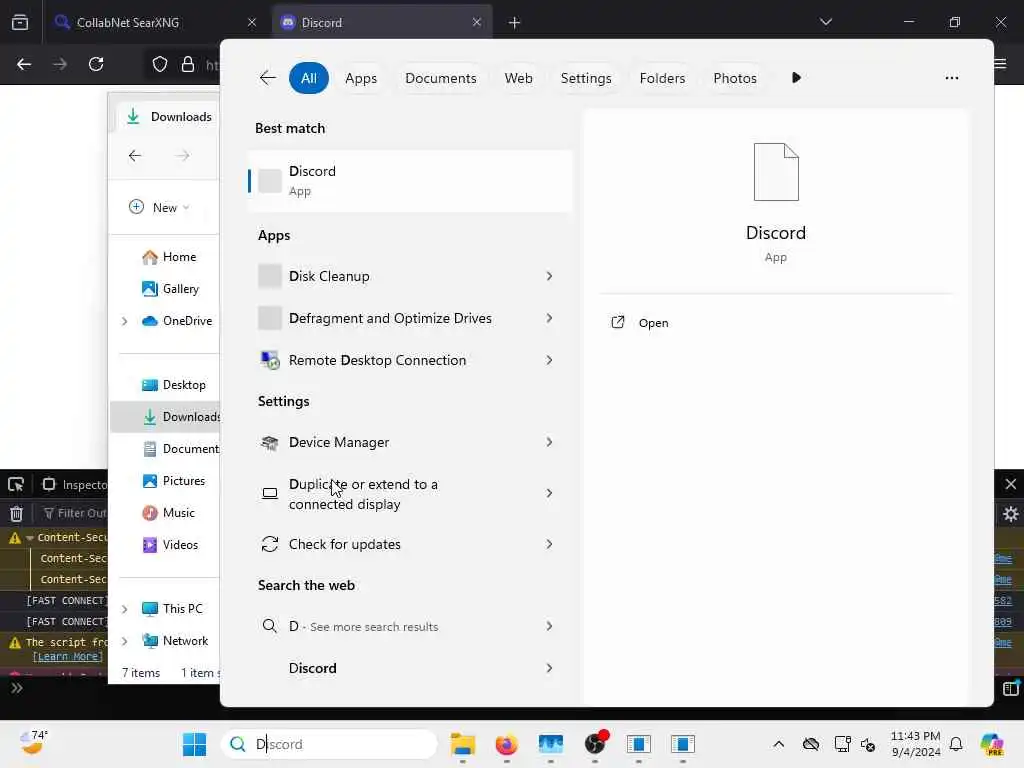Viewport: 1024px width, 768px height.
Task: Expand Defragment and Optimize Drives chevron
Action: point(549,318)
